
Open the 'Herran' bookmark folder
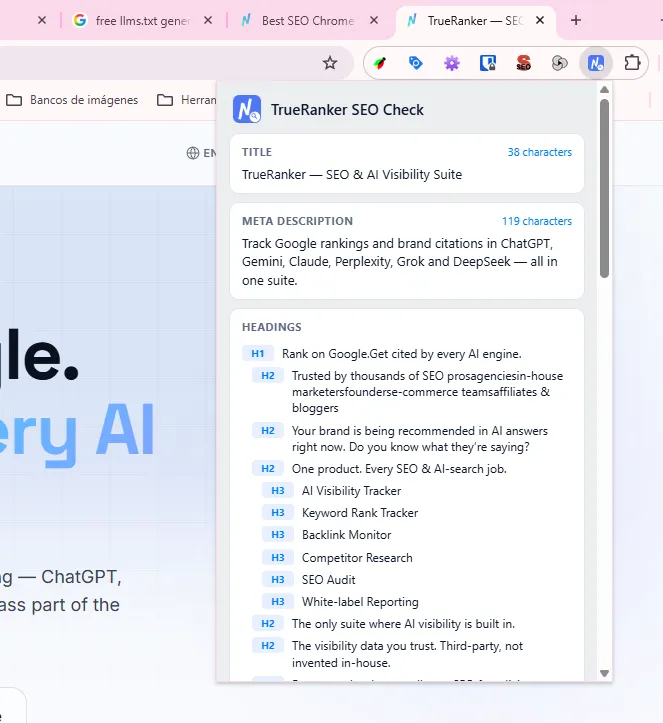(186, 100)
